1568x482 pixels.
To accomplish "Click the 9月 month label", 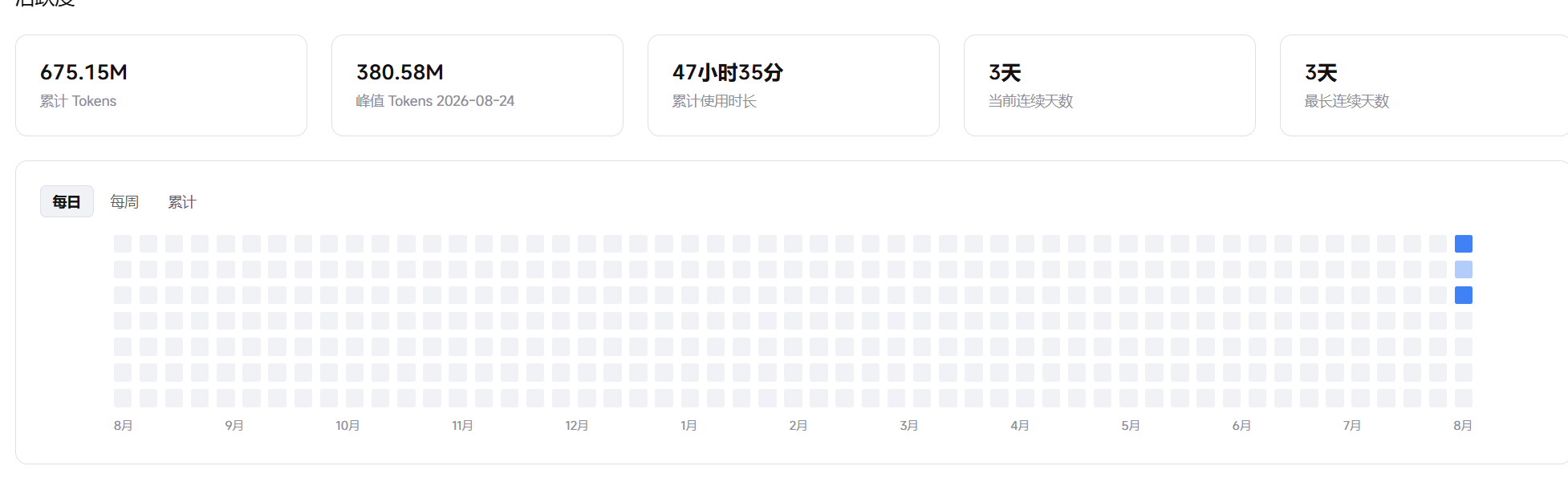I will (234, 425).
